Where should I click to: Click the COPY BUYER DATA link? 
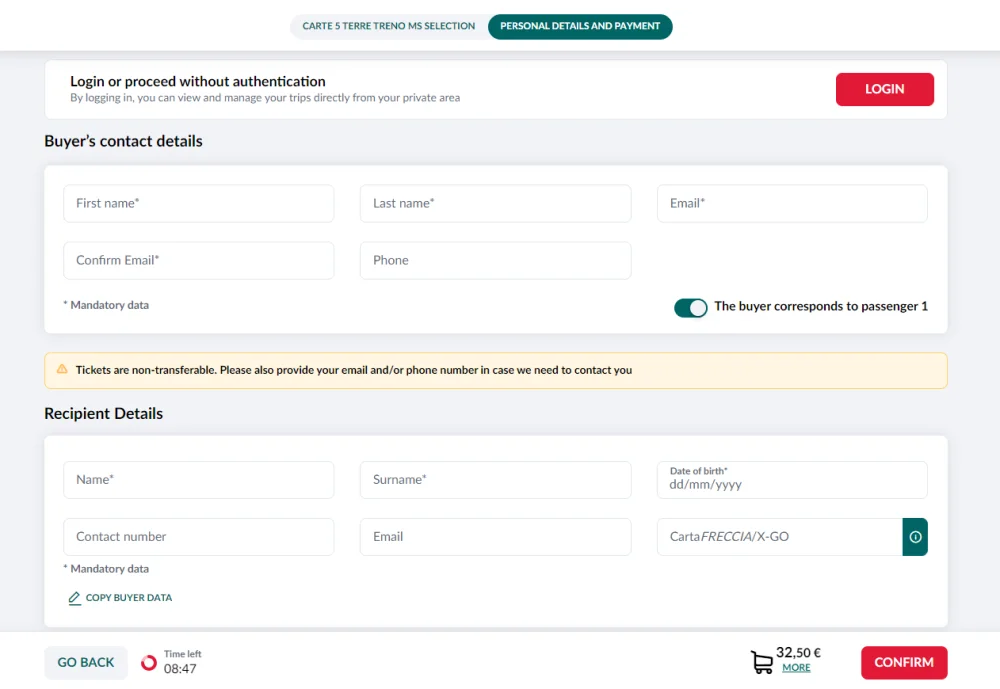(128, 598)
